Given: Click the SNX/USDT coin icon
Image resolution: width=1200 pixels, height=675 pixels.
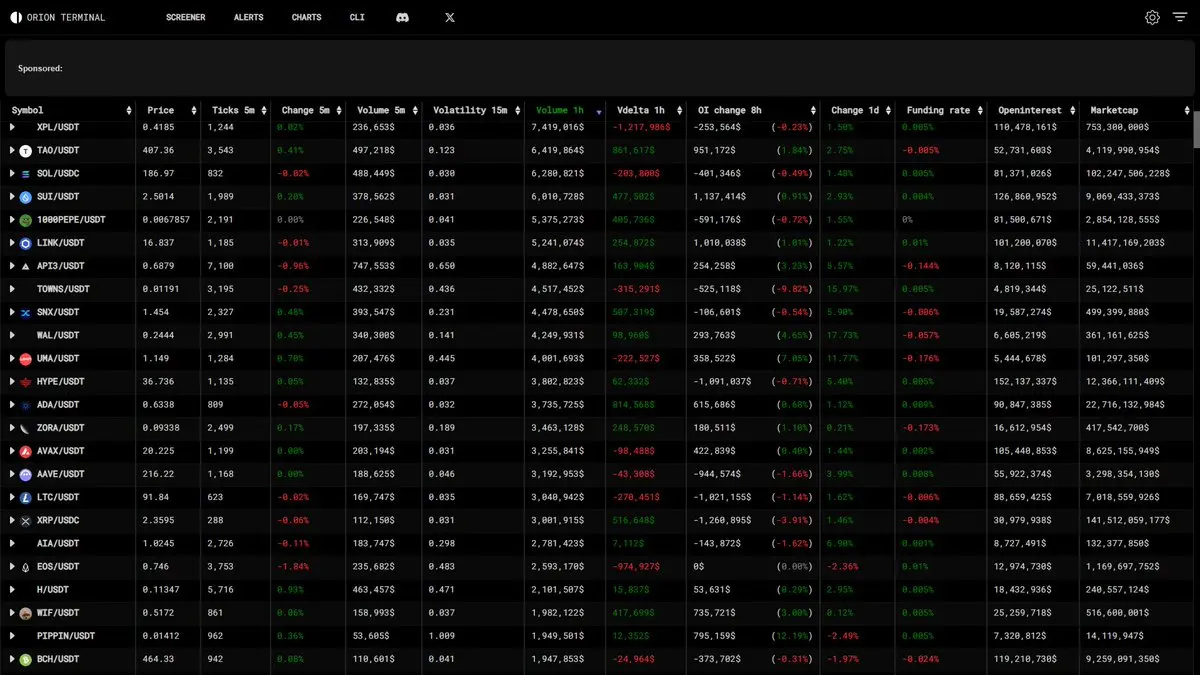Looking at the screenshot, I should coord(26,312).
